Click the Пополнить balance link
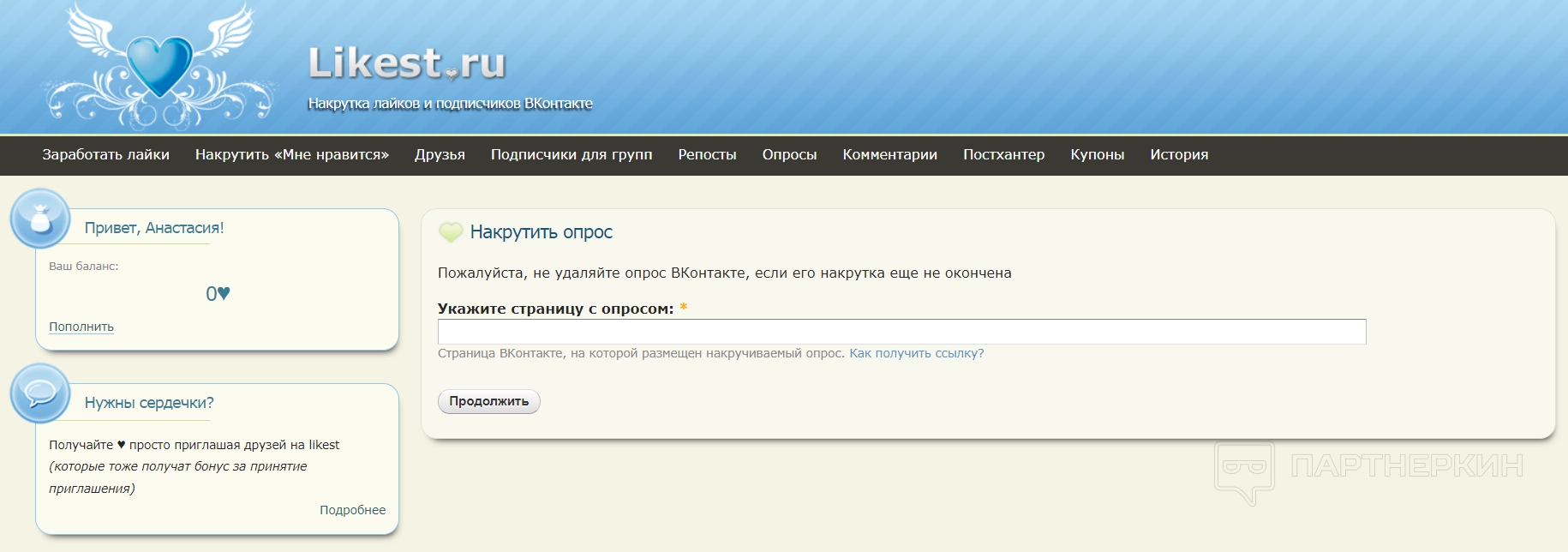This screenshot has height=552, width=1568. [x=81, y=327]
